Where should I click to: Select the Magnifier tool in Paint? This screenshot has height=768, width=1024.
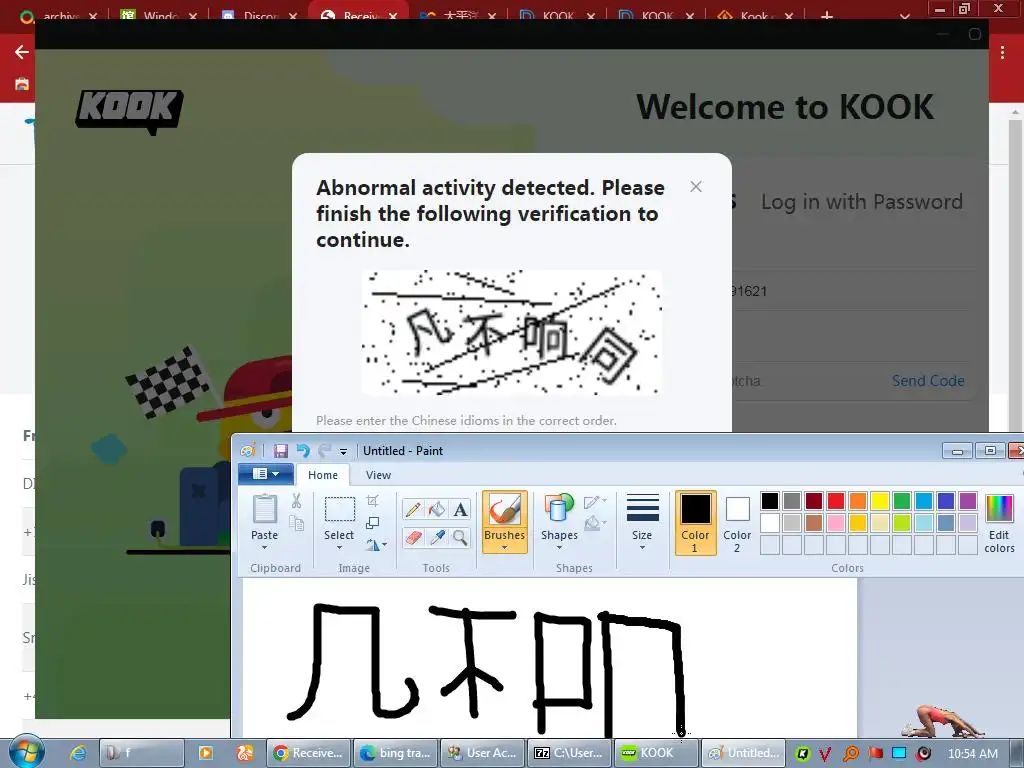(460, 537)
